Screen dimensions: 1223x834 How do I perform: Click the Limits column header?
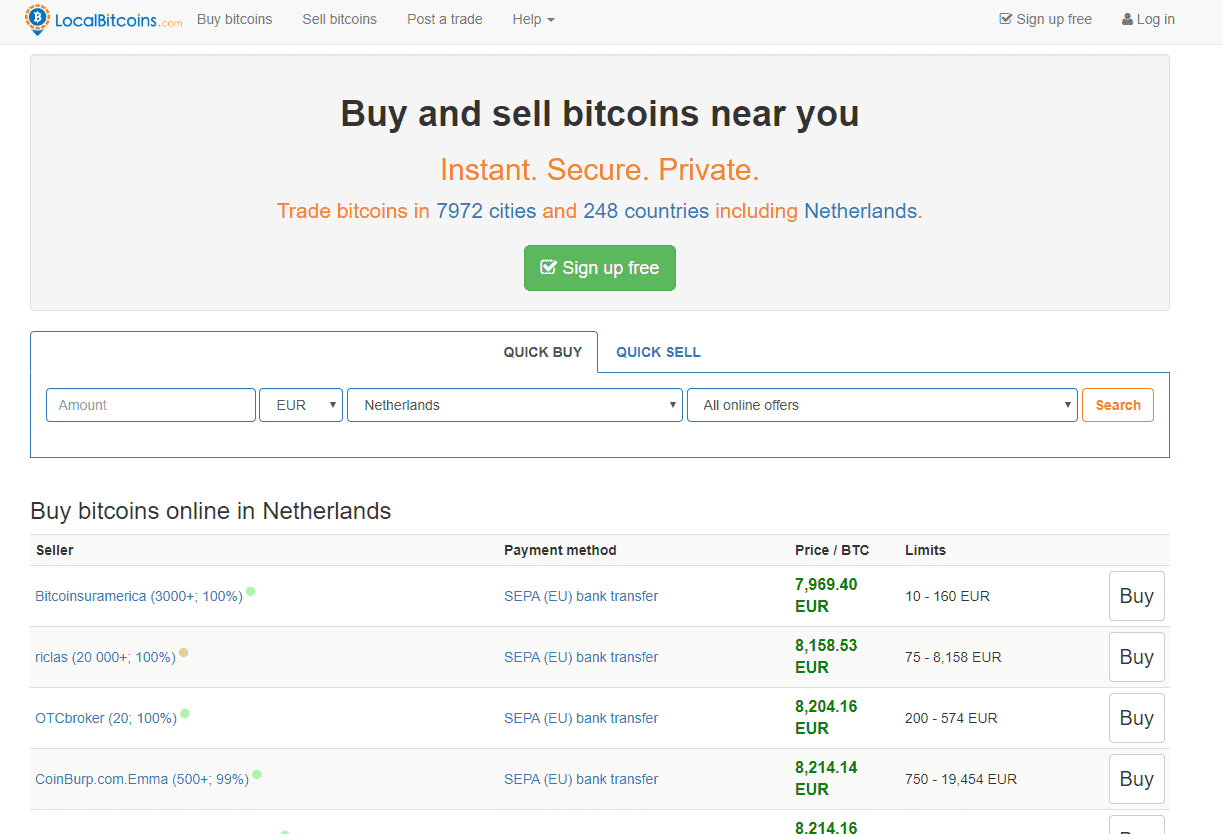925,550
